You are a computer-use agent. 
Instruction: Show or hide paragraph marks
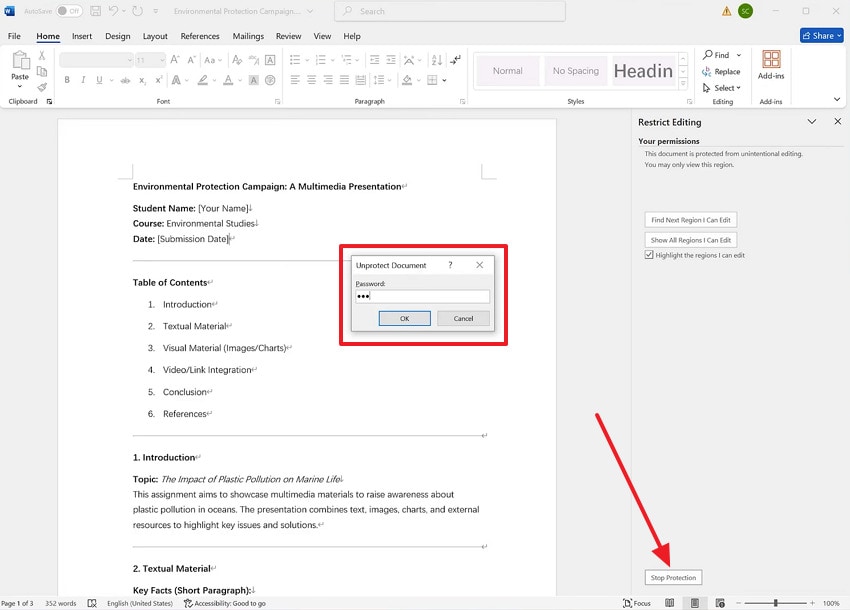coord(456,60)
